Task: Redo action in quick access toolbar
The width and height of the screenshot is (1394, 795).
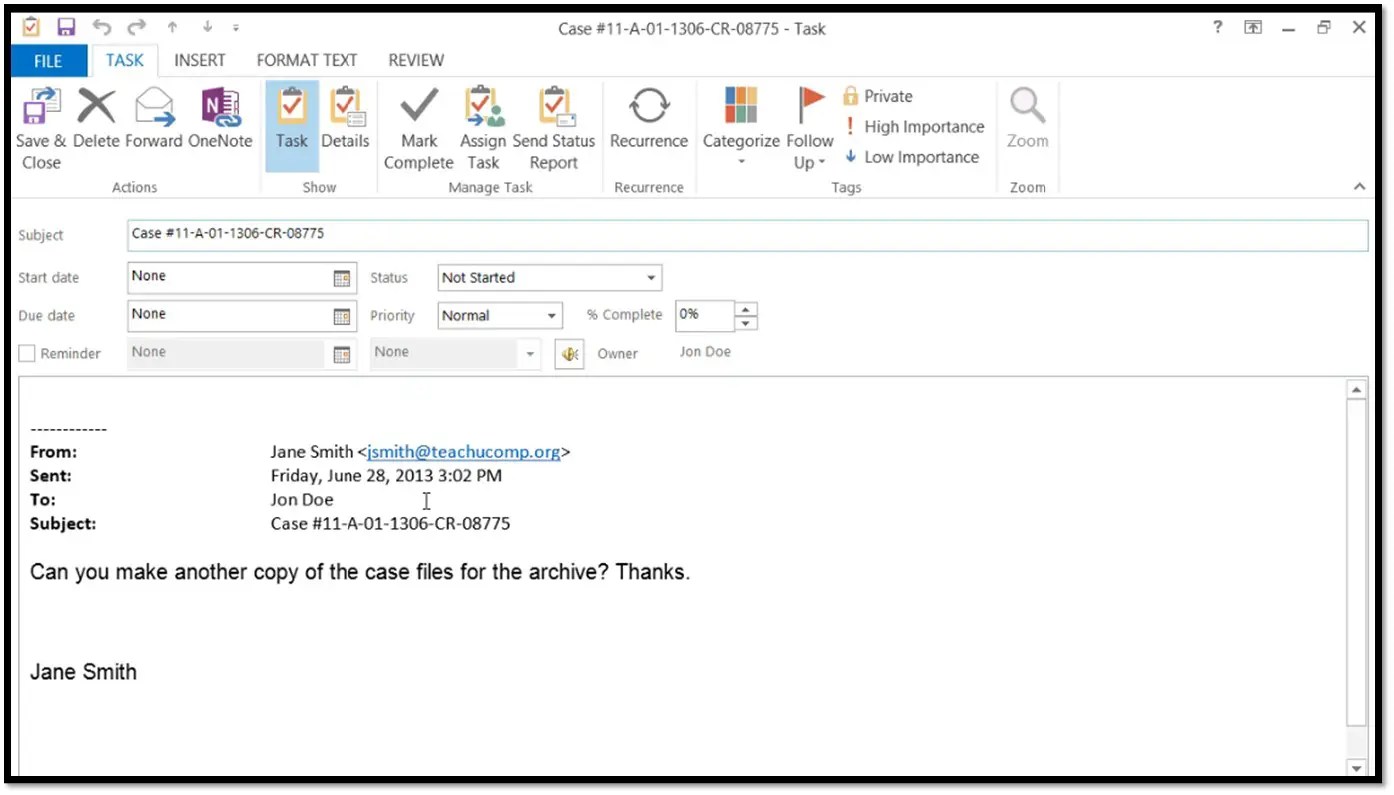Action: pyautogui.click(x=137, y=27)
